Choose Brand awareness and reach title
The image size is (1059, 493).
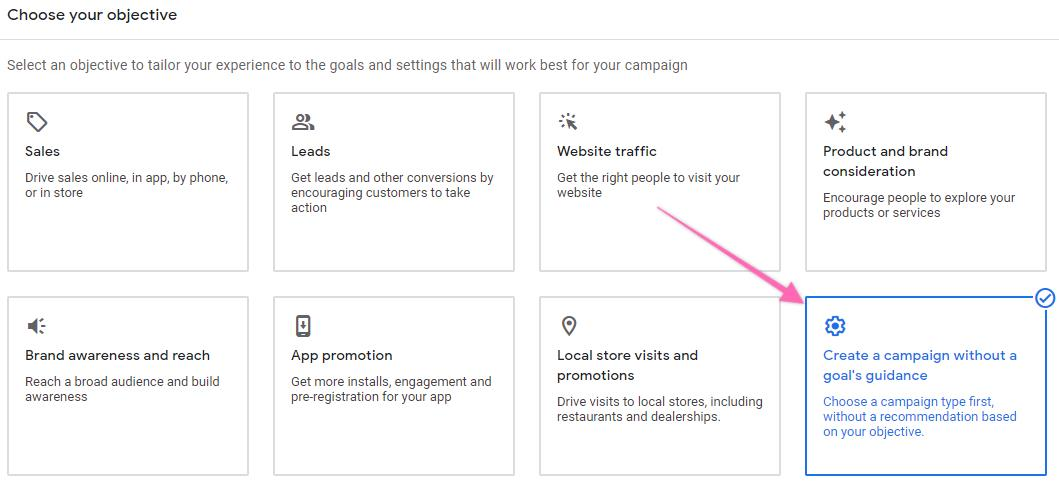click(118, 356)
